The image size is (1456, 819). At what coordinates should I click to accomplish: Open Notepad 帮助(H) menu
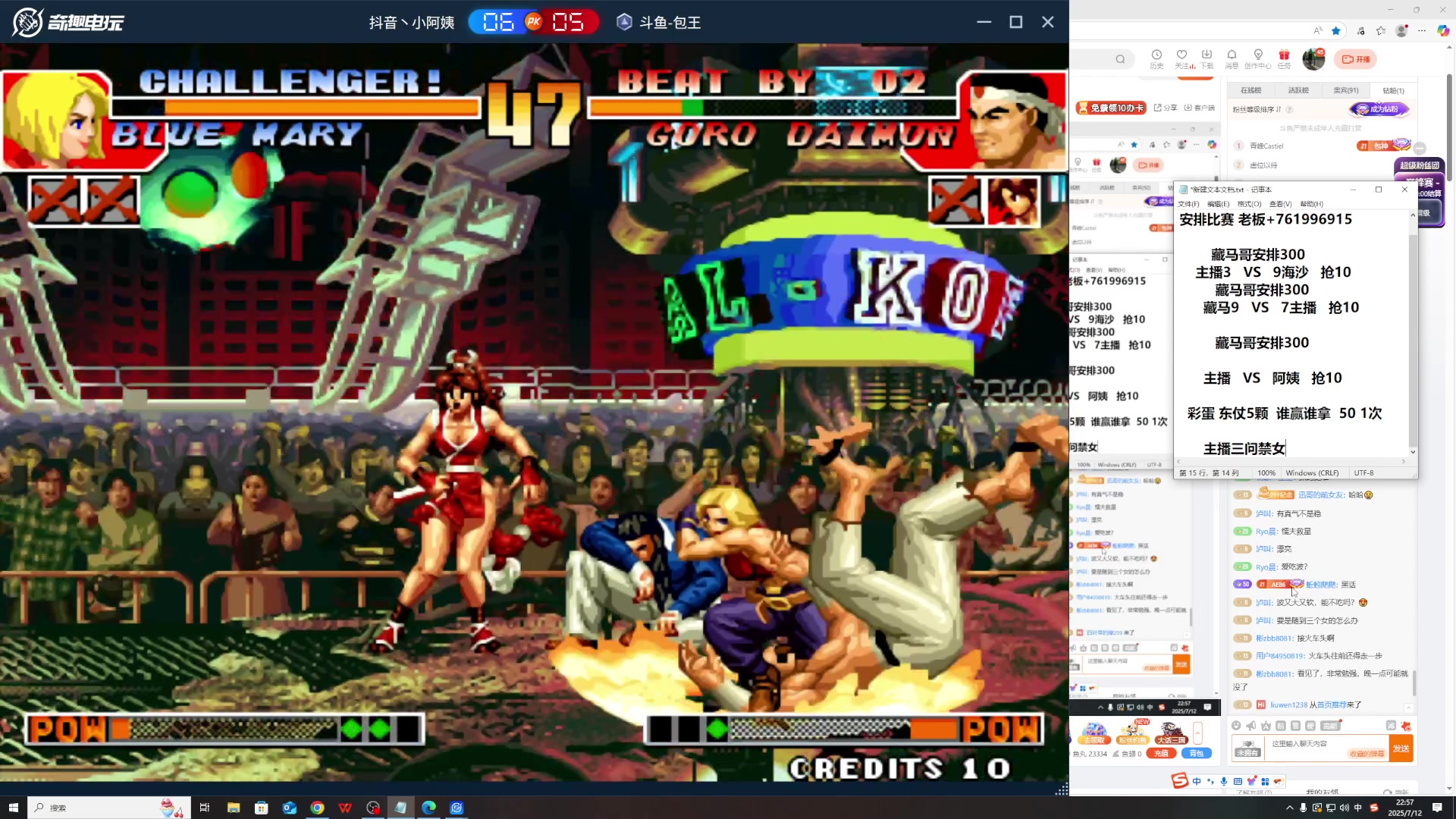1311,204
